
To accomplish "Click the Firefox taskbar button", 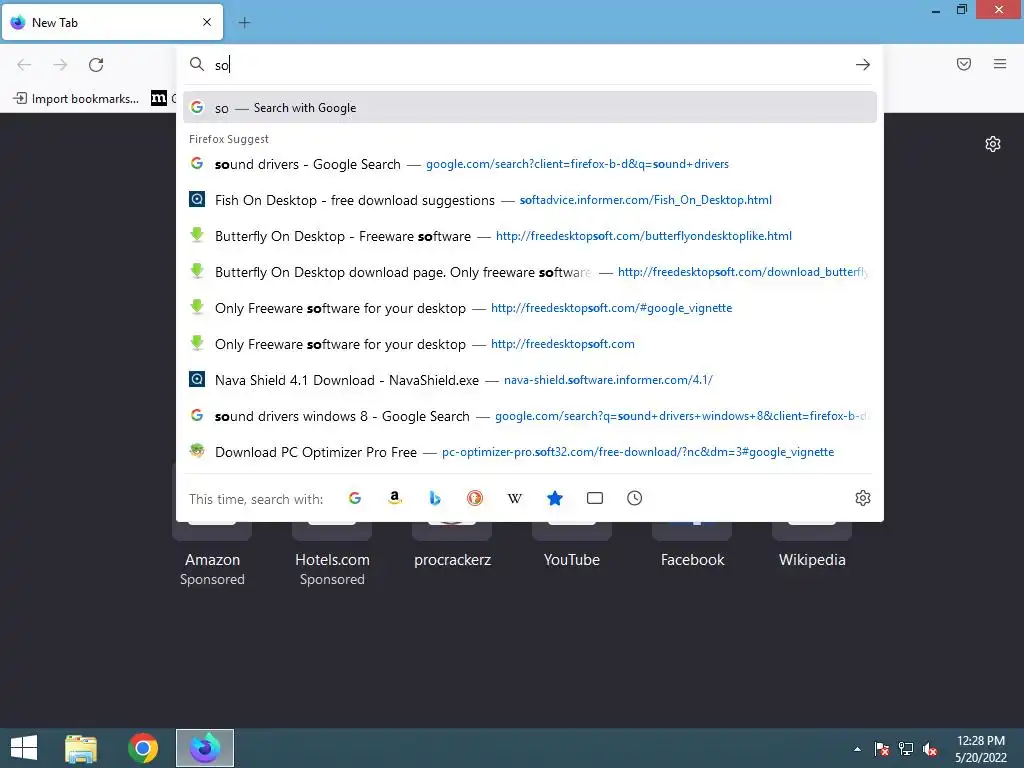I will (205, 748).
